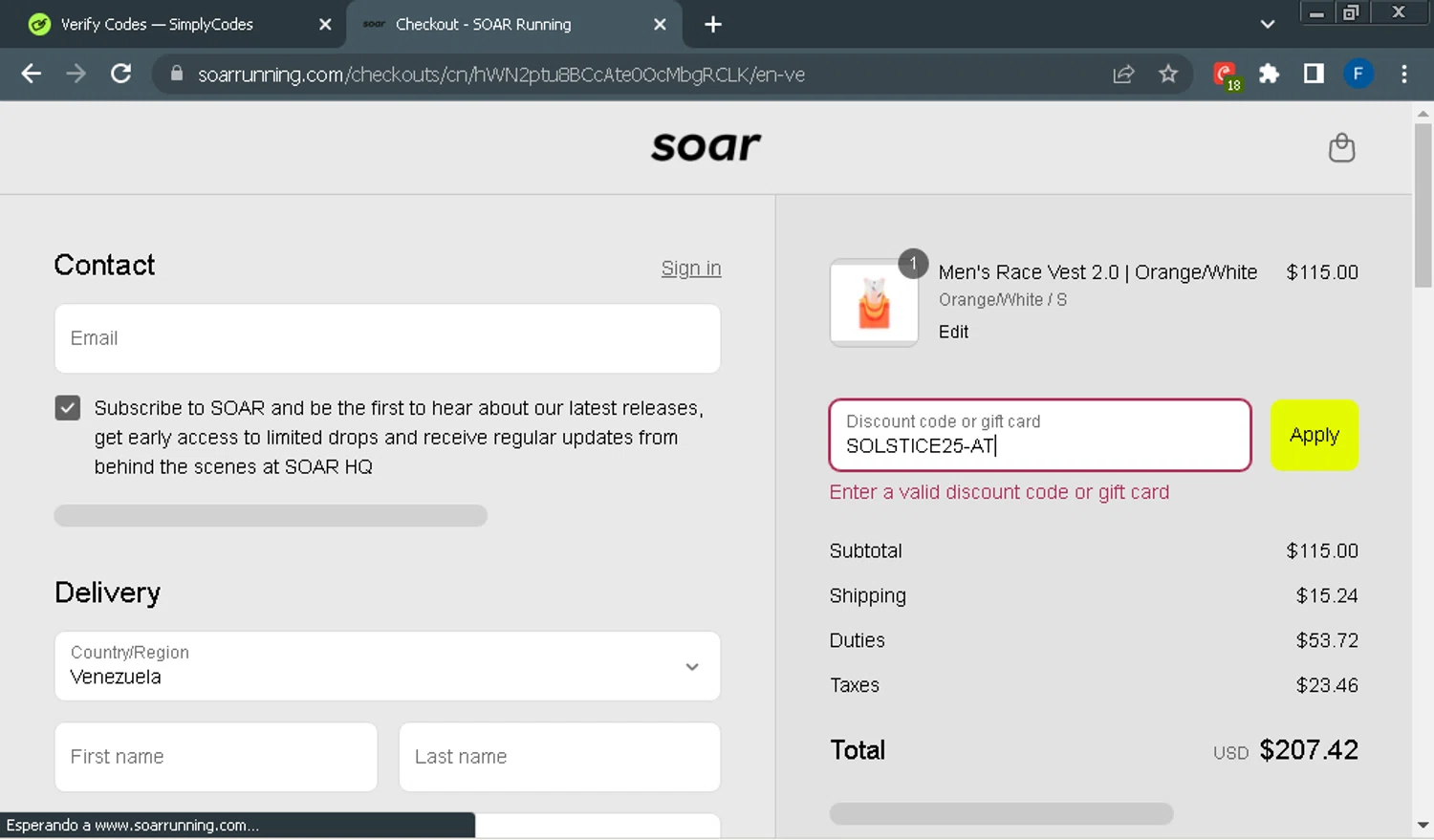Open the profile avatar labeled F

tap(1358, 74)
